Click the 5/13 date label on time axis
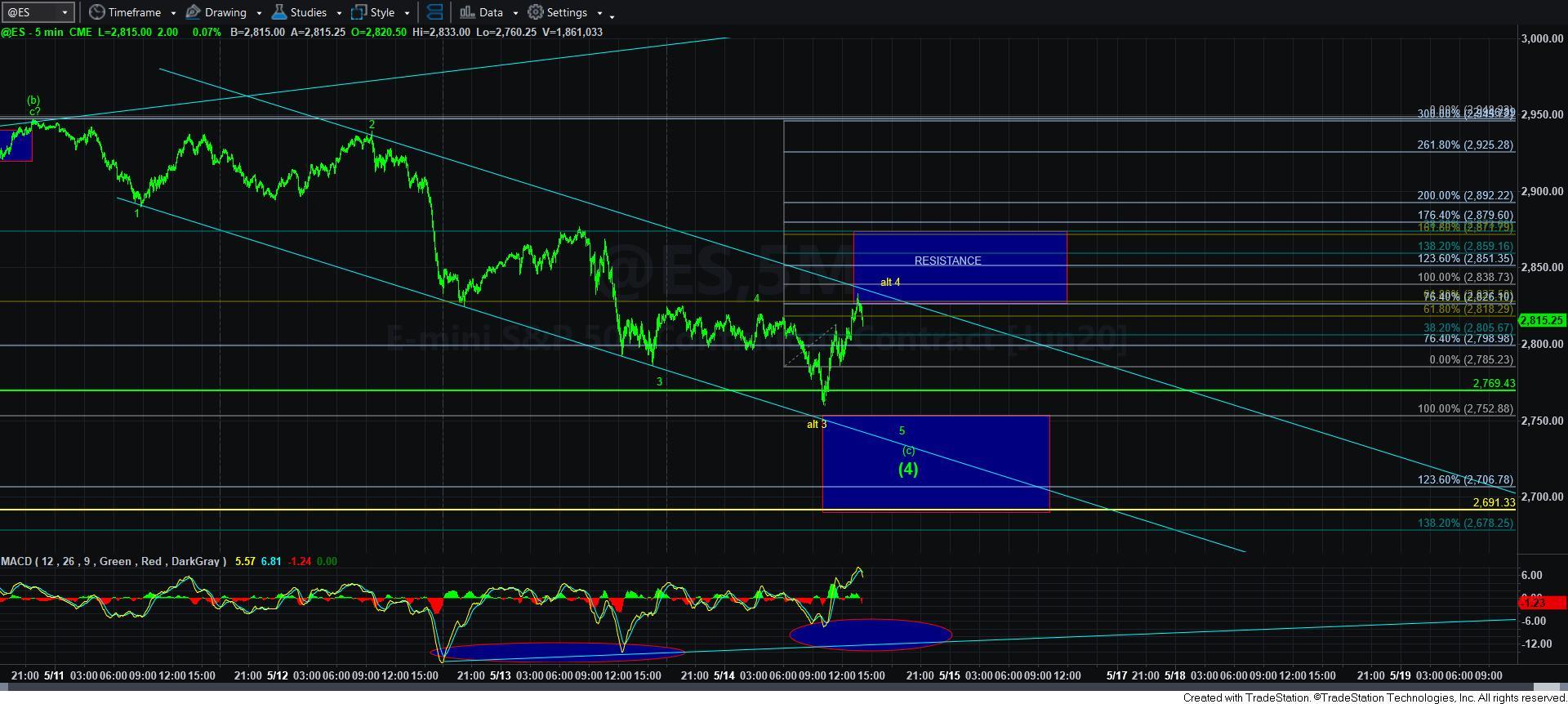The height and width of the screenshot is (704, 1568). (500, 675)
